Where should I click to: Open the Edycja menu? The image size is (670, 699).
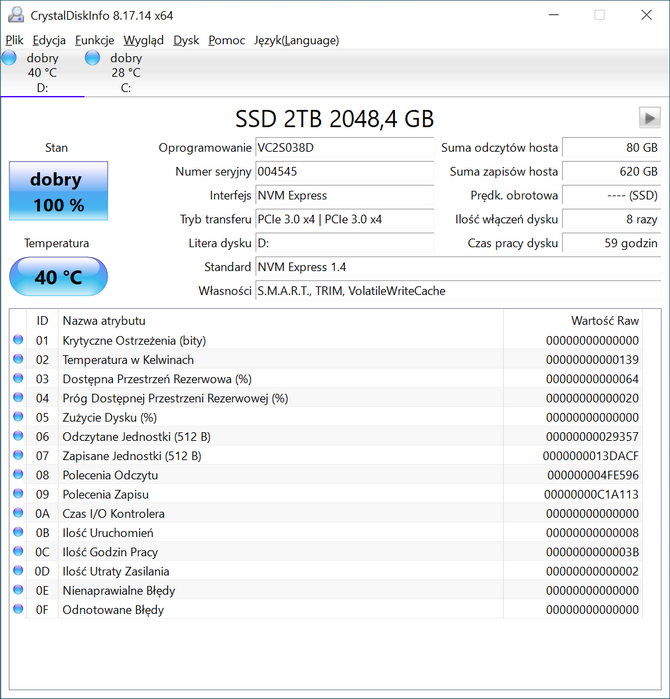[x=49, y=41]
